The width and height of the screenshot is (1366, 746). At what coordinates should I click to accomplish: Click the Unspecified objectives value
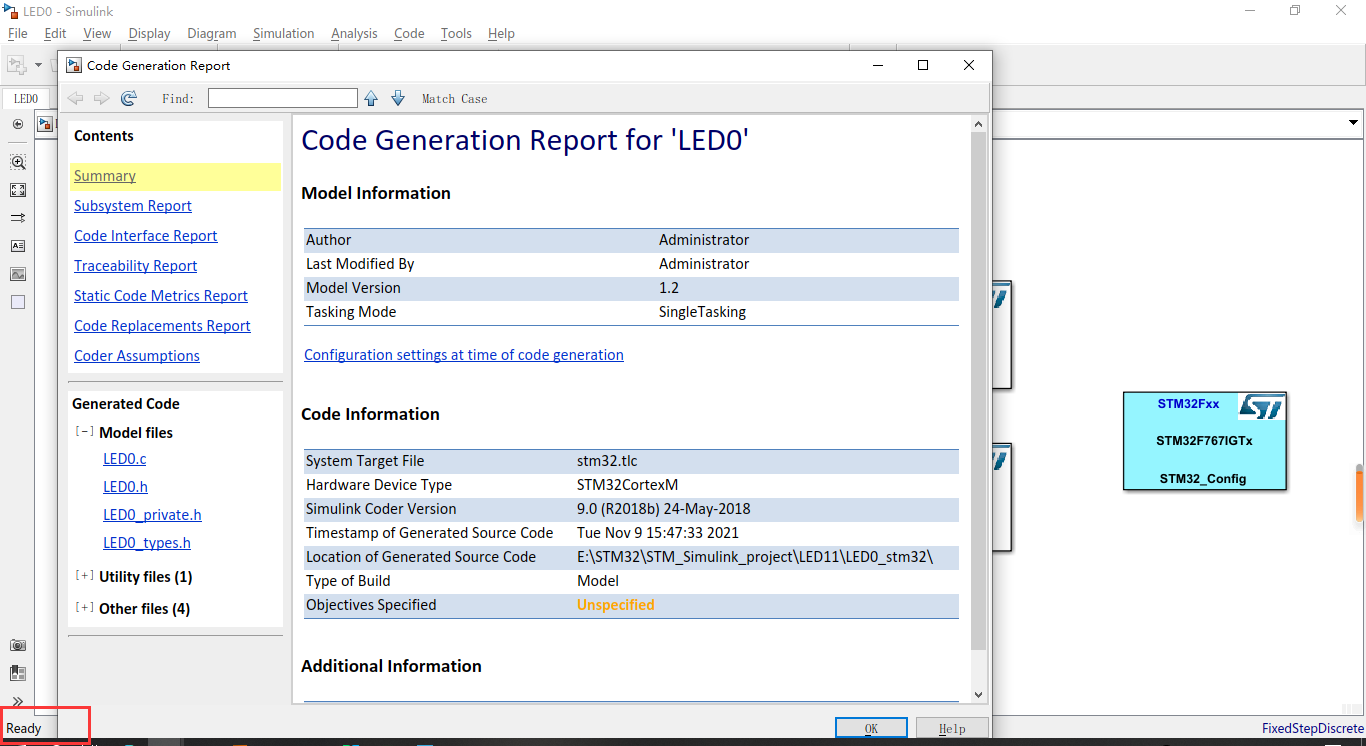616,605
